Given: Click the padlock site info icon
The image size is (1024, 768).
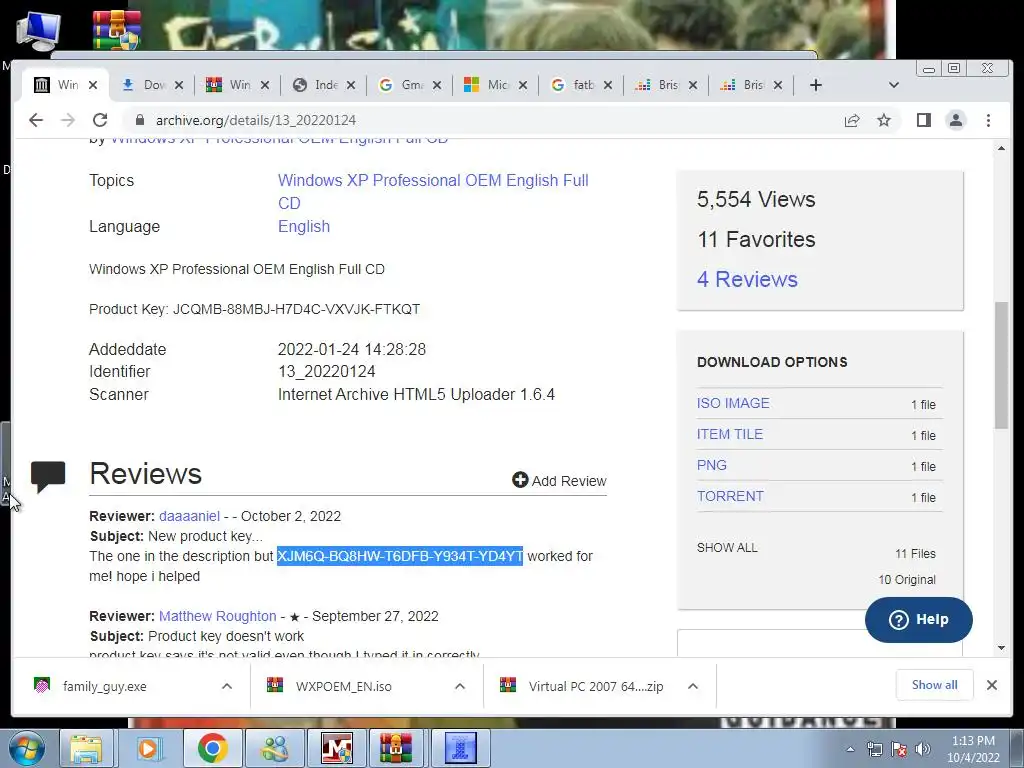Looking at the screenshot, I should click(x=139, y=120).
